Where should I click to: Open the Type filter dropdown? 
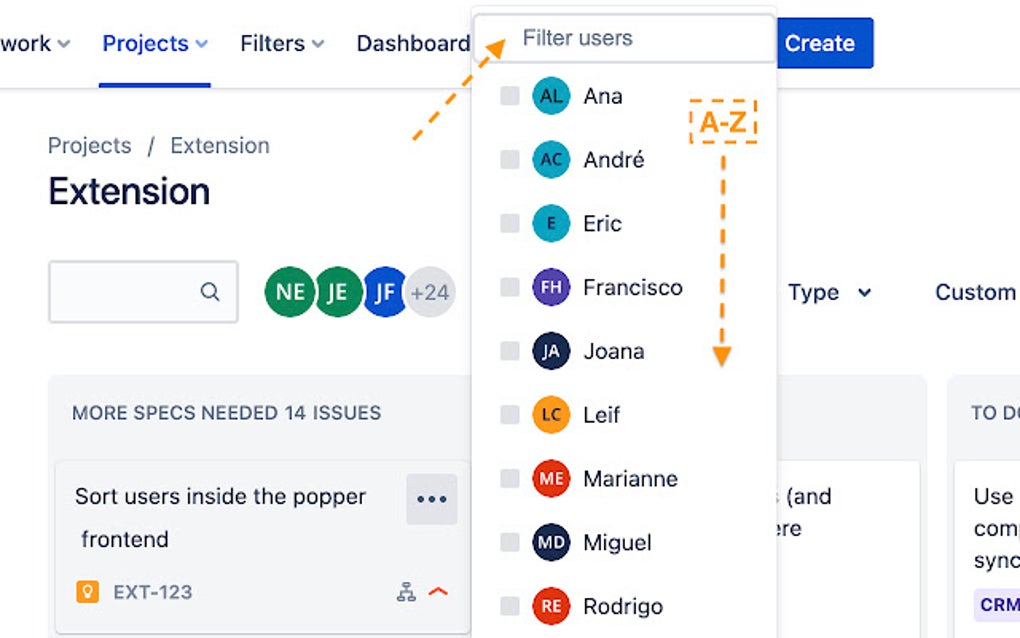click(820, 292)
